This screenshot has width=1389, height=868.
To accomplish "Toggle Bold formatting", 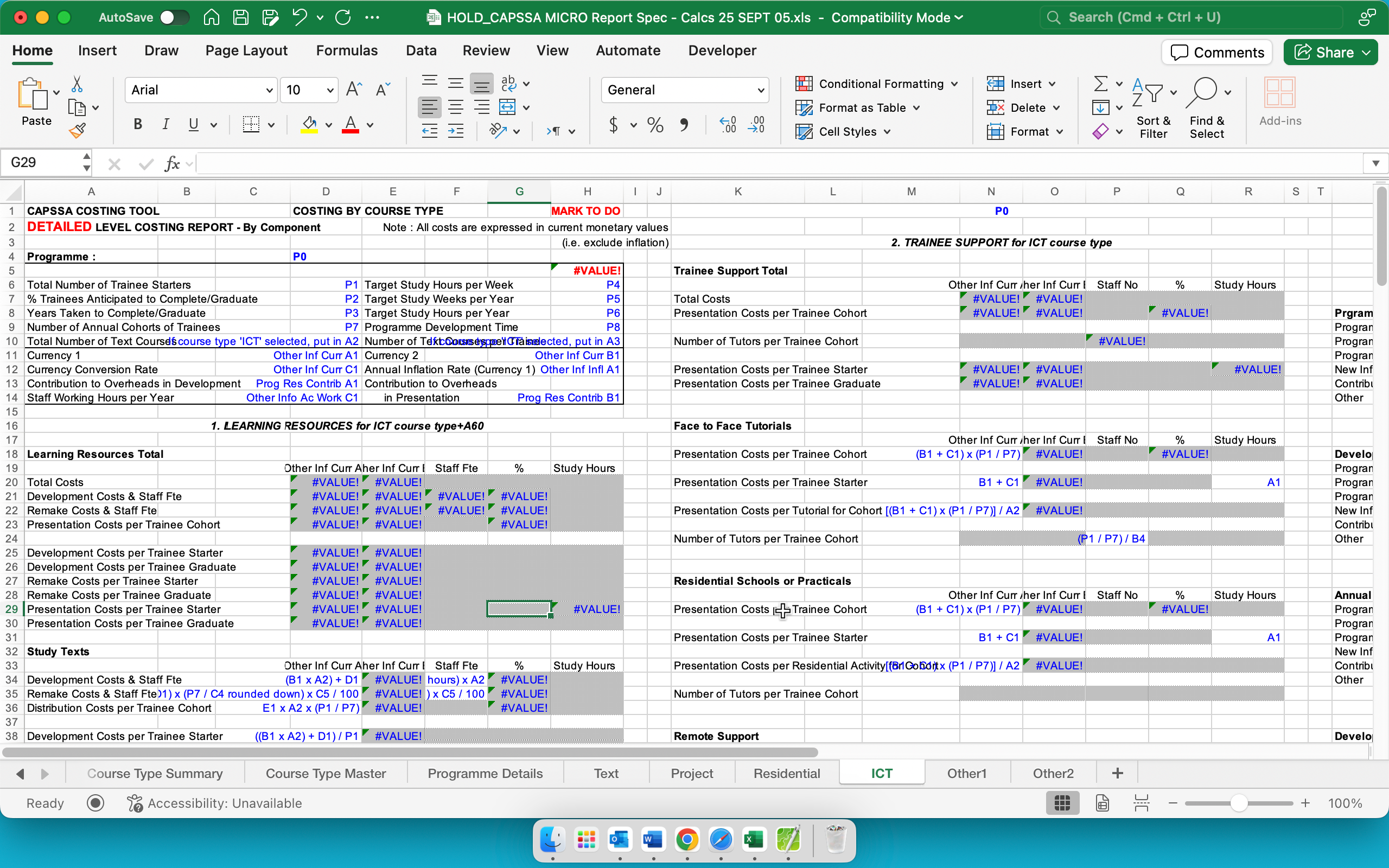I will (x=138, y=124).
